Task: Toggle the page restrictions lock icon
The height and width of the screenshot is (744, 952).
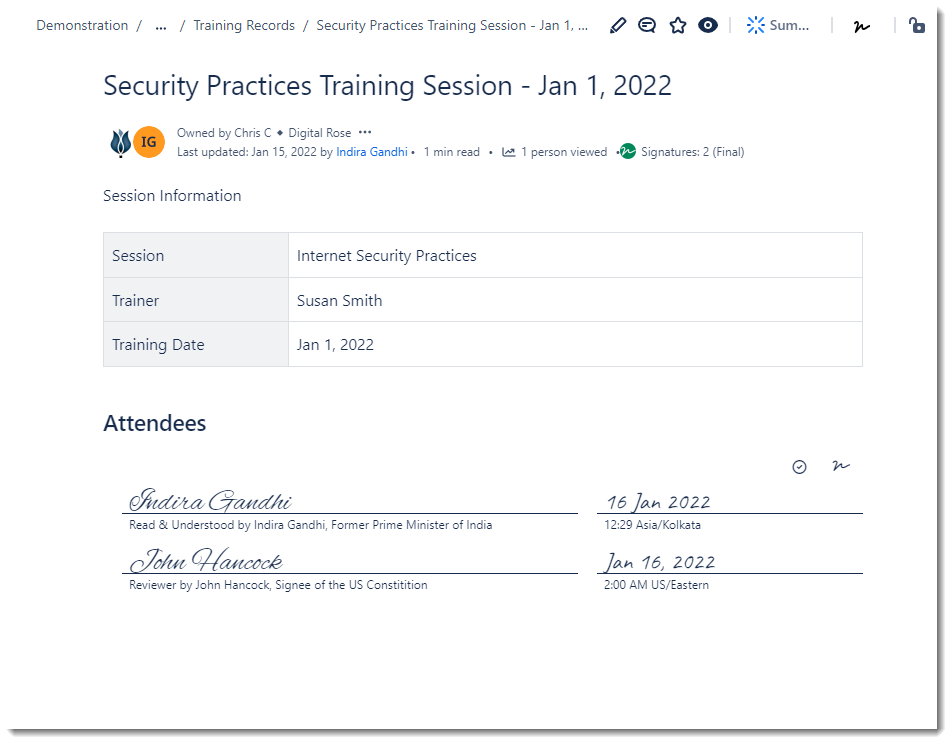Action: [916, 26]
